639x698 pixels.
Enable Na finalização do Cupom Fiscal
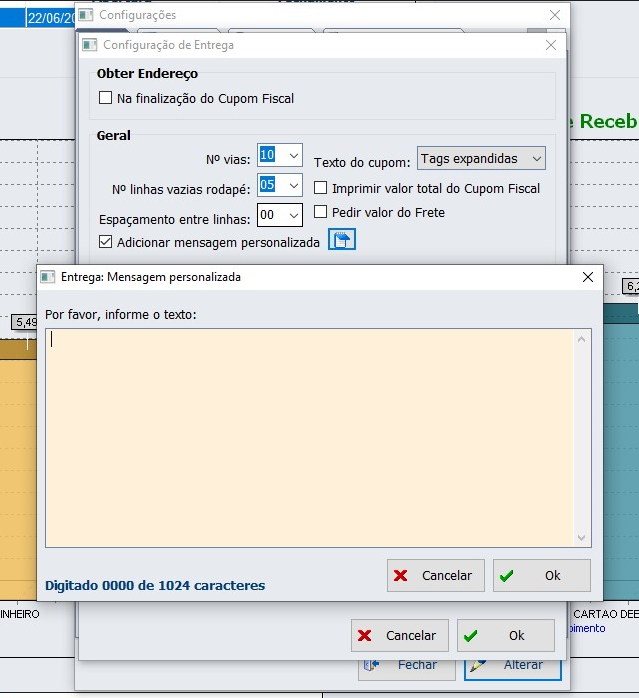[105, 98]
